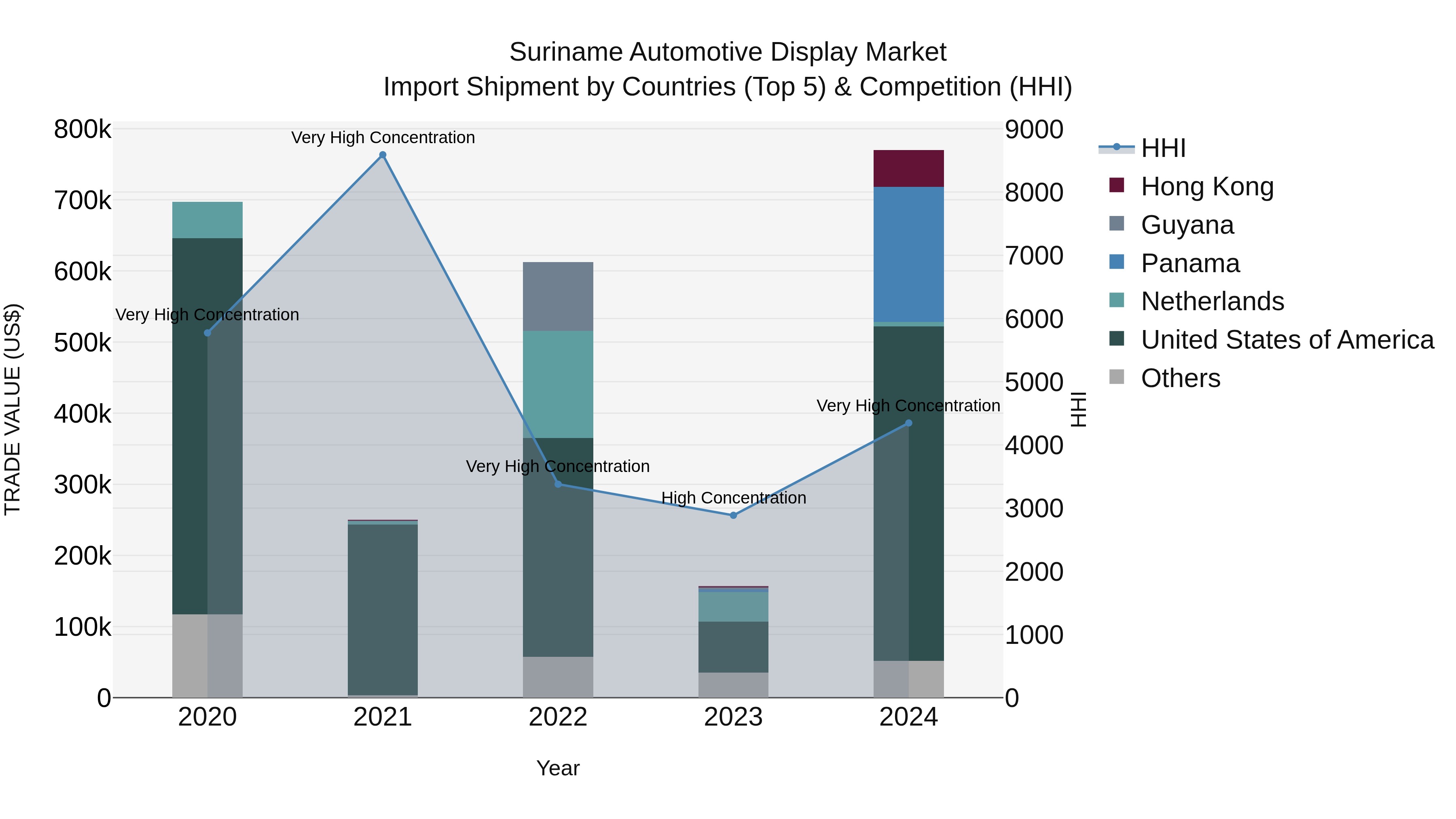This screenshot has height=819, width=1456.
Task: Click the HHI data point for 2020
Action: click(x=207, y=333)
